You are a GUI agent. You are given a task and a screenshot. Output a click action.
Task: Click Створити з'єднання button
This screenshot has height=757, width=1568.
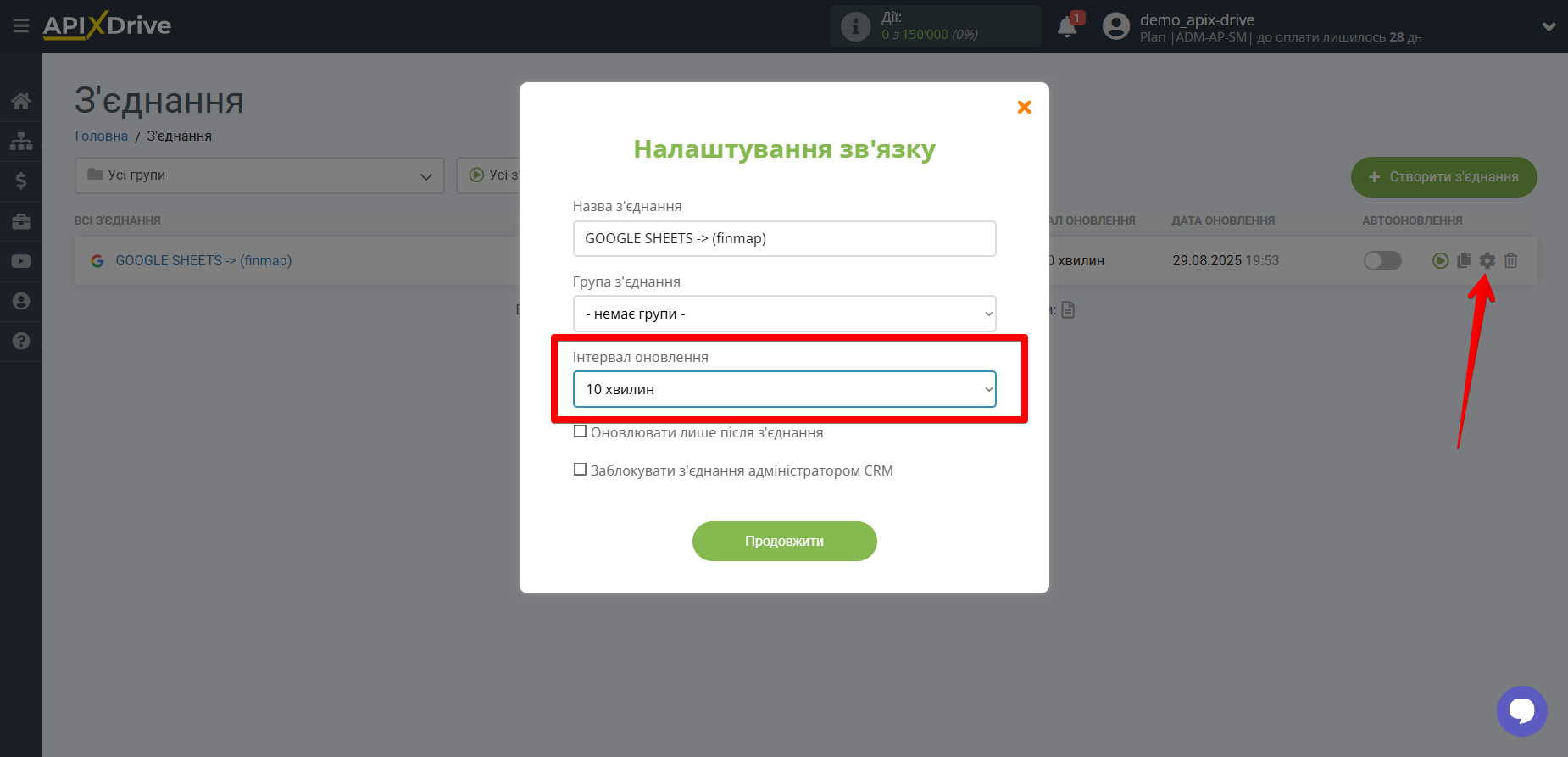pos(1443,177)
